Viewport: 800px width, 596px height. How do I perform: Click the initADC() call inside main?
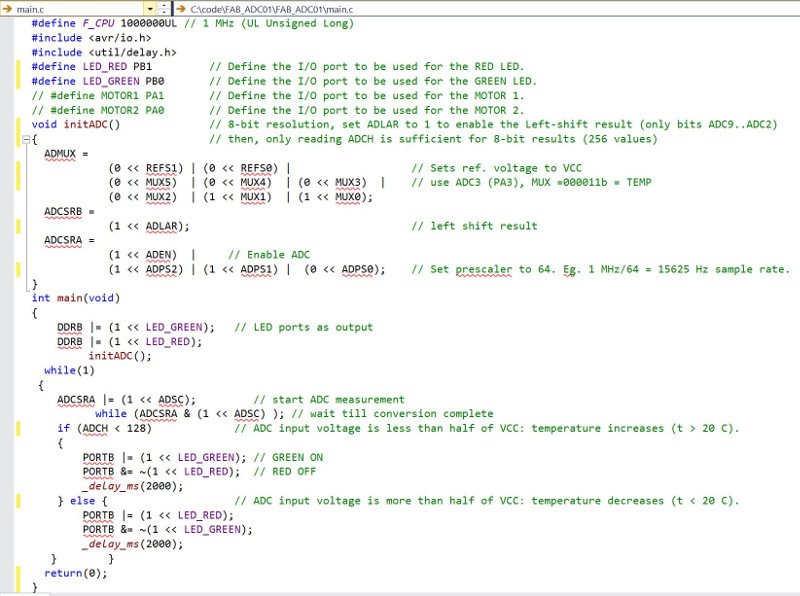120,356
